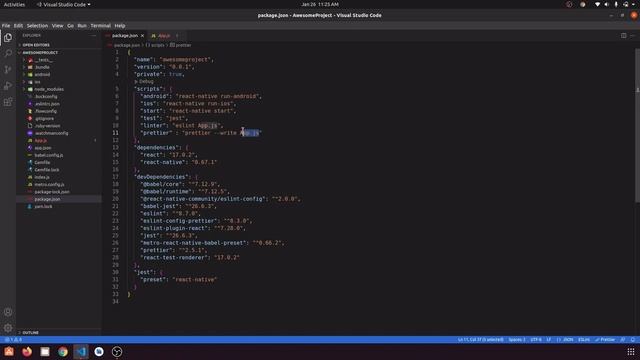Open the Help menu
Screen dimensions: 640x360
point(120,25)
